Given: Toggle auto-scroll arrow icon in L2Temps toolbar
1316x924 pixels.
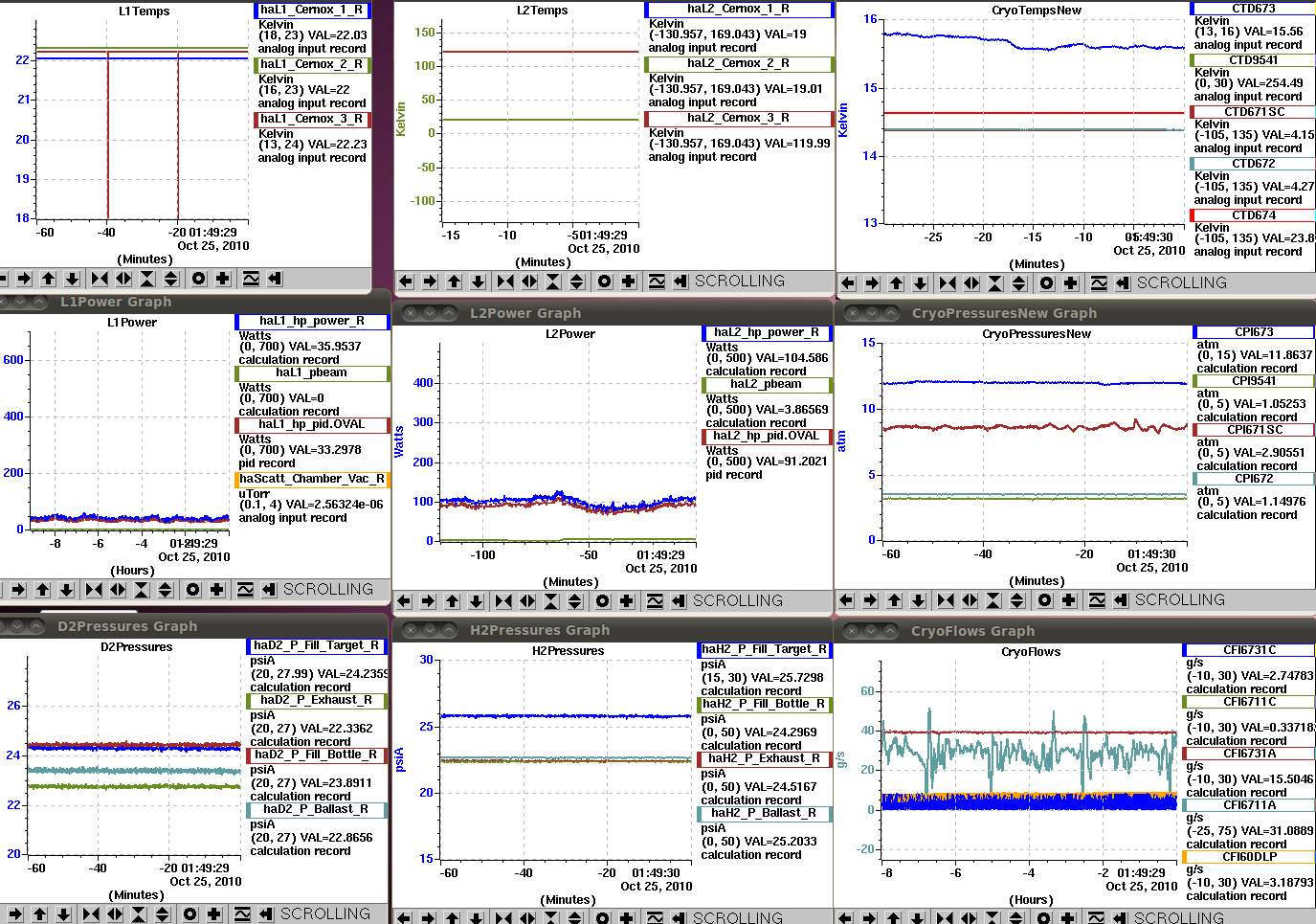Looking at the screenshot, I should pyautogui.click(x=680, y=282).
